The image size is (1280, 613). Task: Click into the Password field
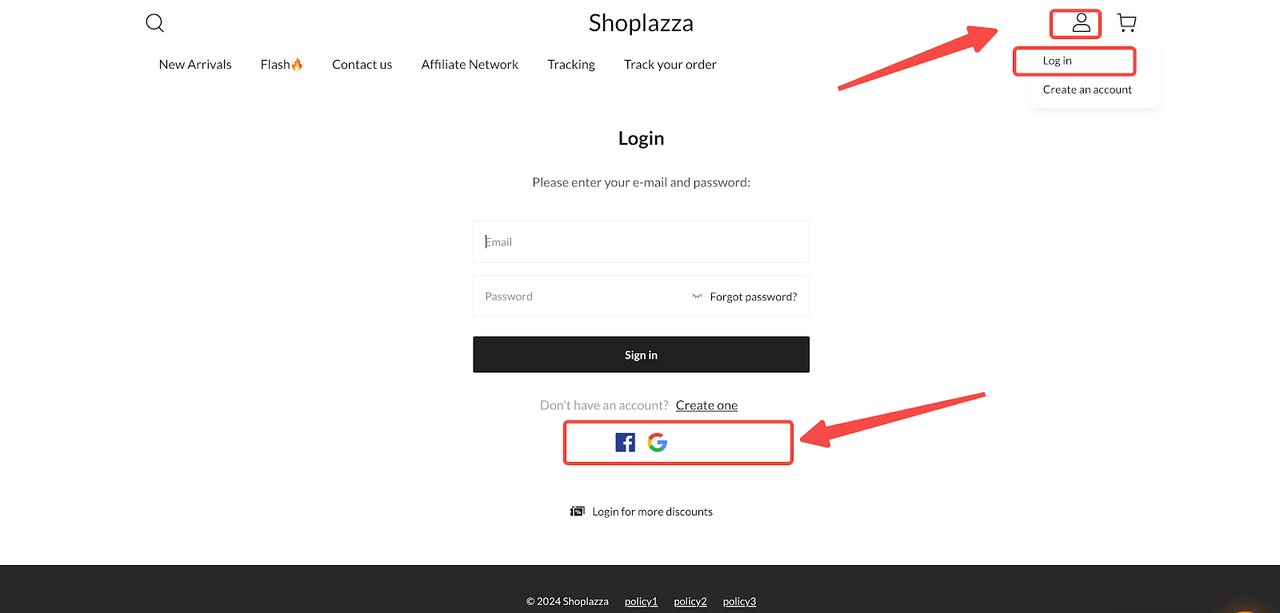coord(580,296)
